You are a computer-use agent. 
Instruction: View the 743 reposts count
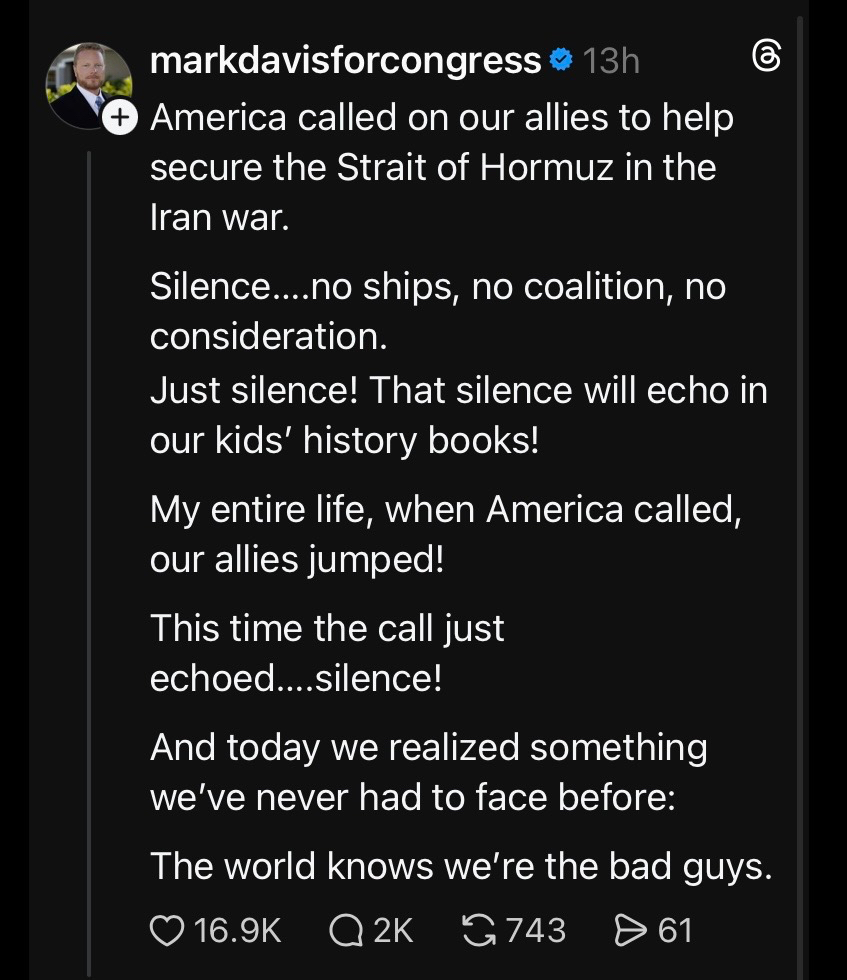(536, 930)
